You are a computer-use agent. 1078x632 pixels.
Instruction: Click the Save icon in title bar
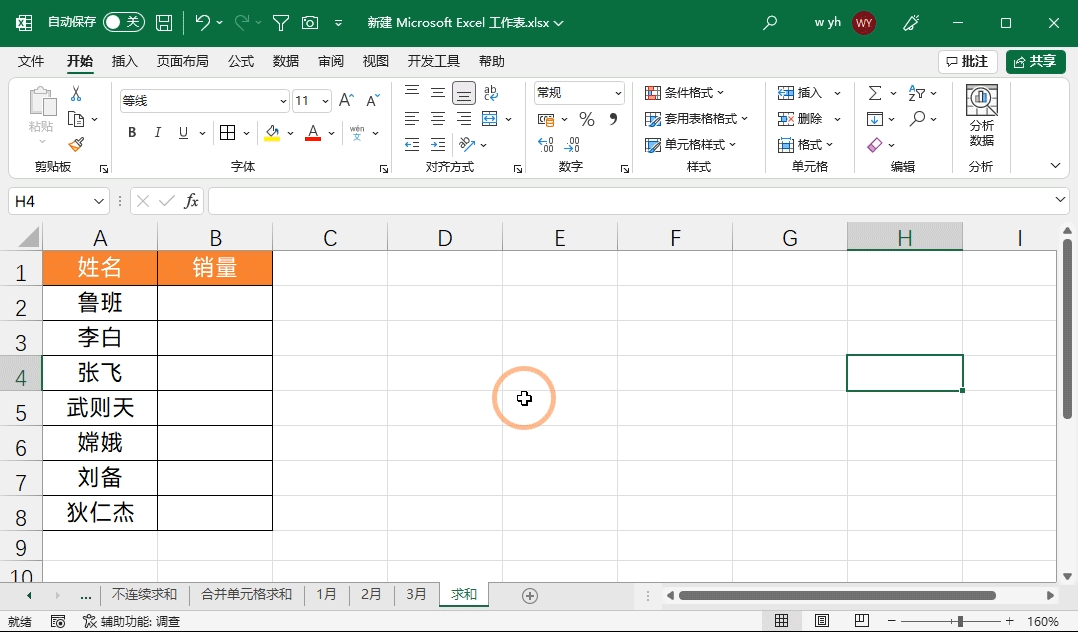click(164, 23)
